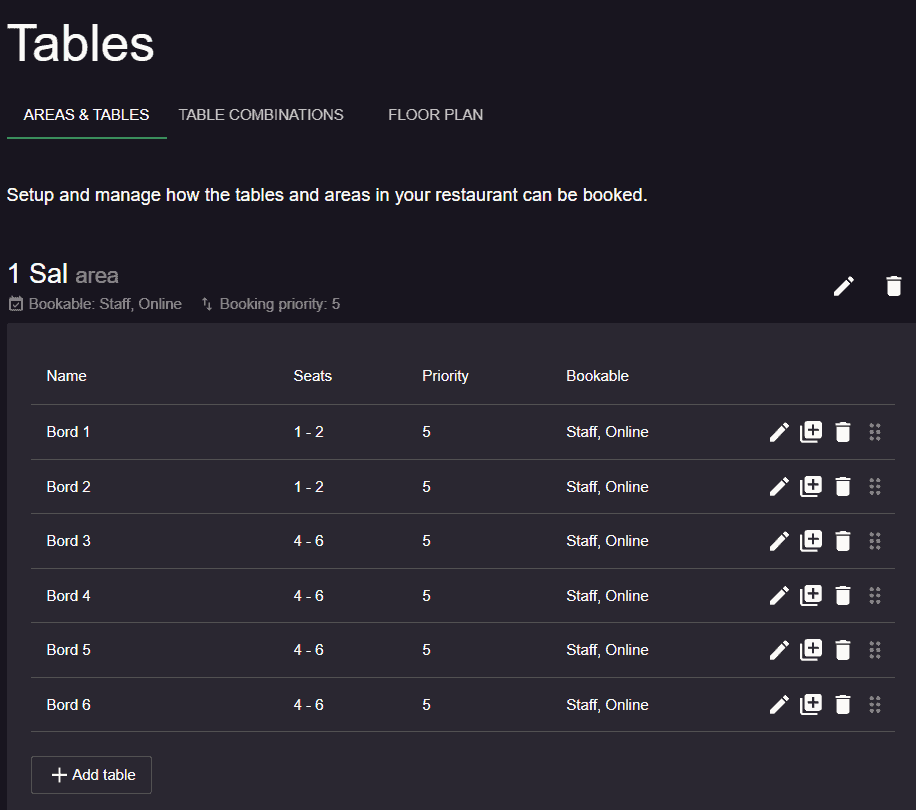Duplicate the Bord 6 table
916x810 pixels.
pos(811,704)
